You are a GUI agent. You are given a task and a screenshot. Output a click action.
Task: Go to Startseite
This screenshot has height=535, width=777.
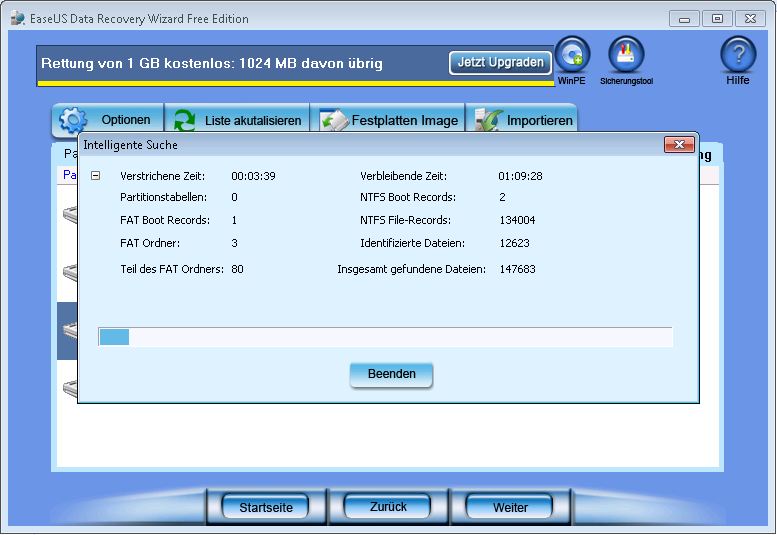[x=266, y=507]
